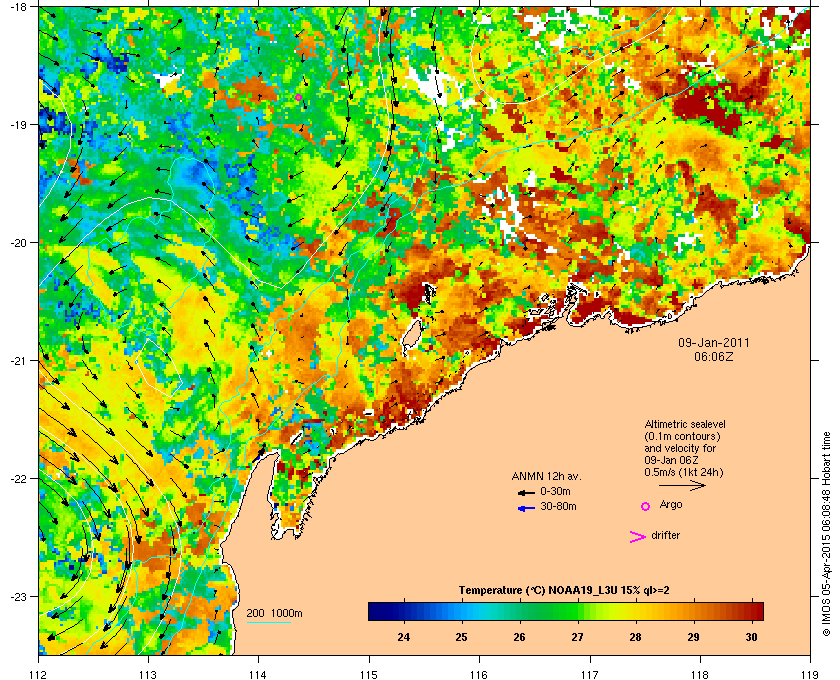840x680 pixels.
Task: Click the temperature color bar
Action: pyautogui.click(x=566, y=611)
